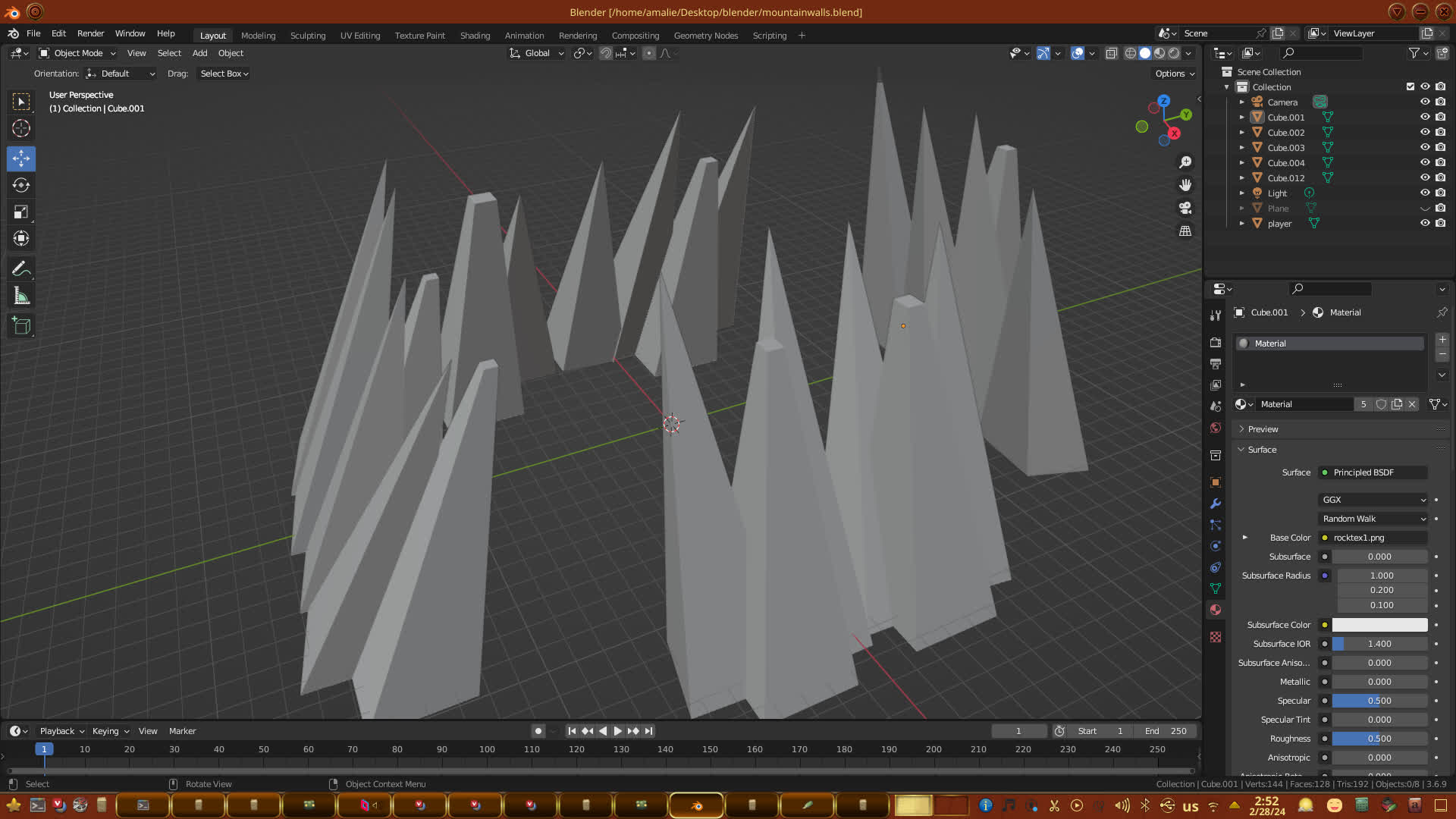
Task: Select the Rotate tool
Action: click(x=21, y=185)
